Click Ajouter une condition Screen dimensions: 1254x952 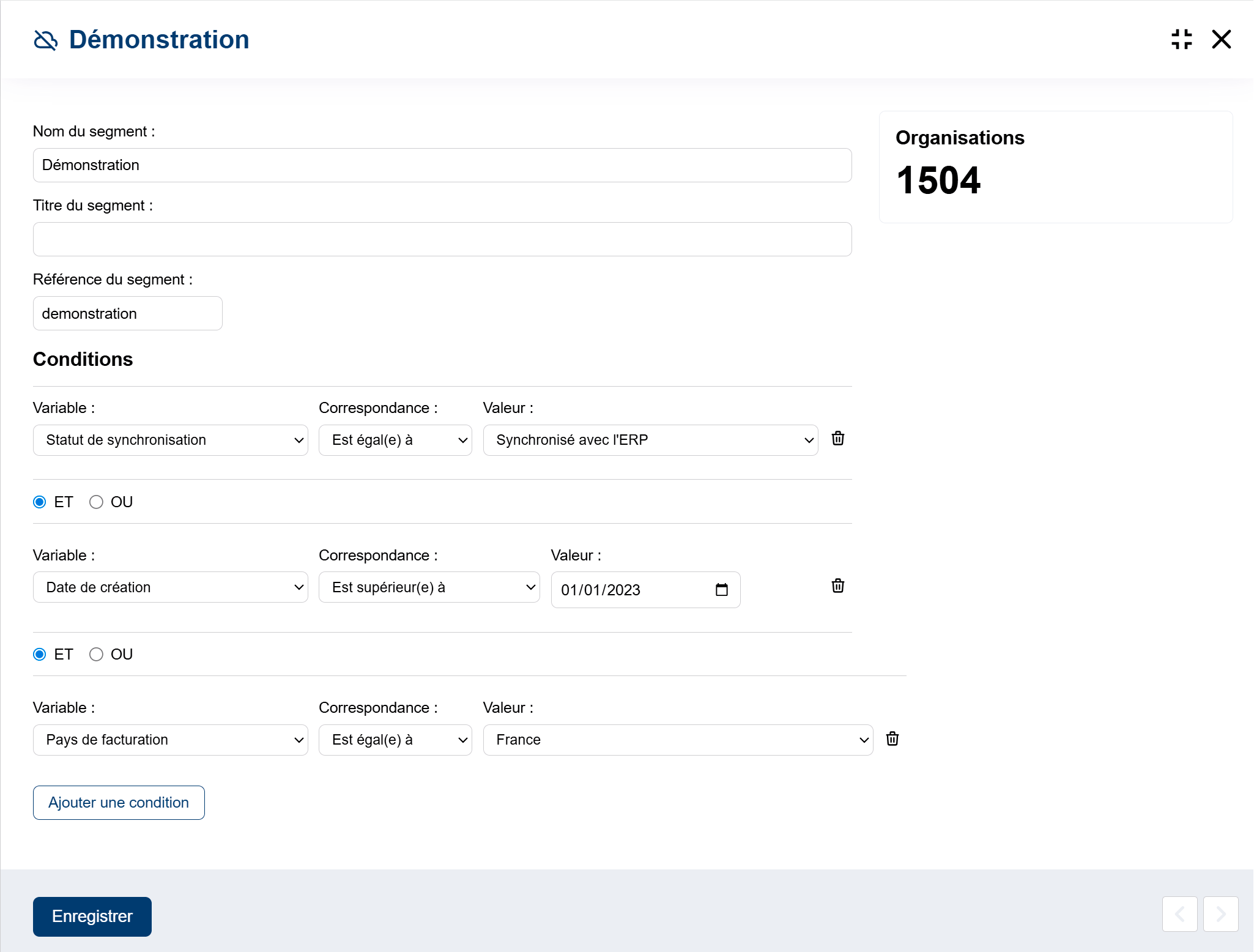click(119, 803)
